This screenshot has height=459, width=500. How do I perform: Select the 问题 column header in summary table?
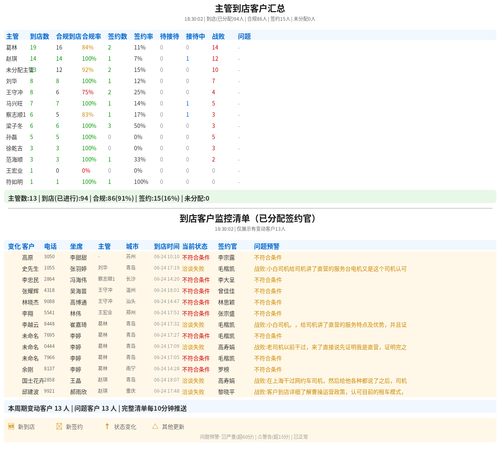pos(244,36)
